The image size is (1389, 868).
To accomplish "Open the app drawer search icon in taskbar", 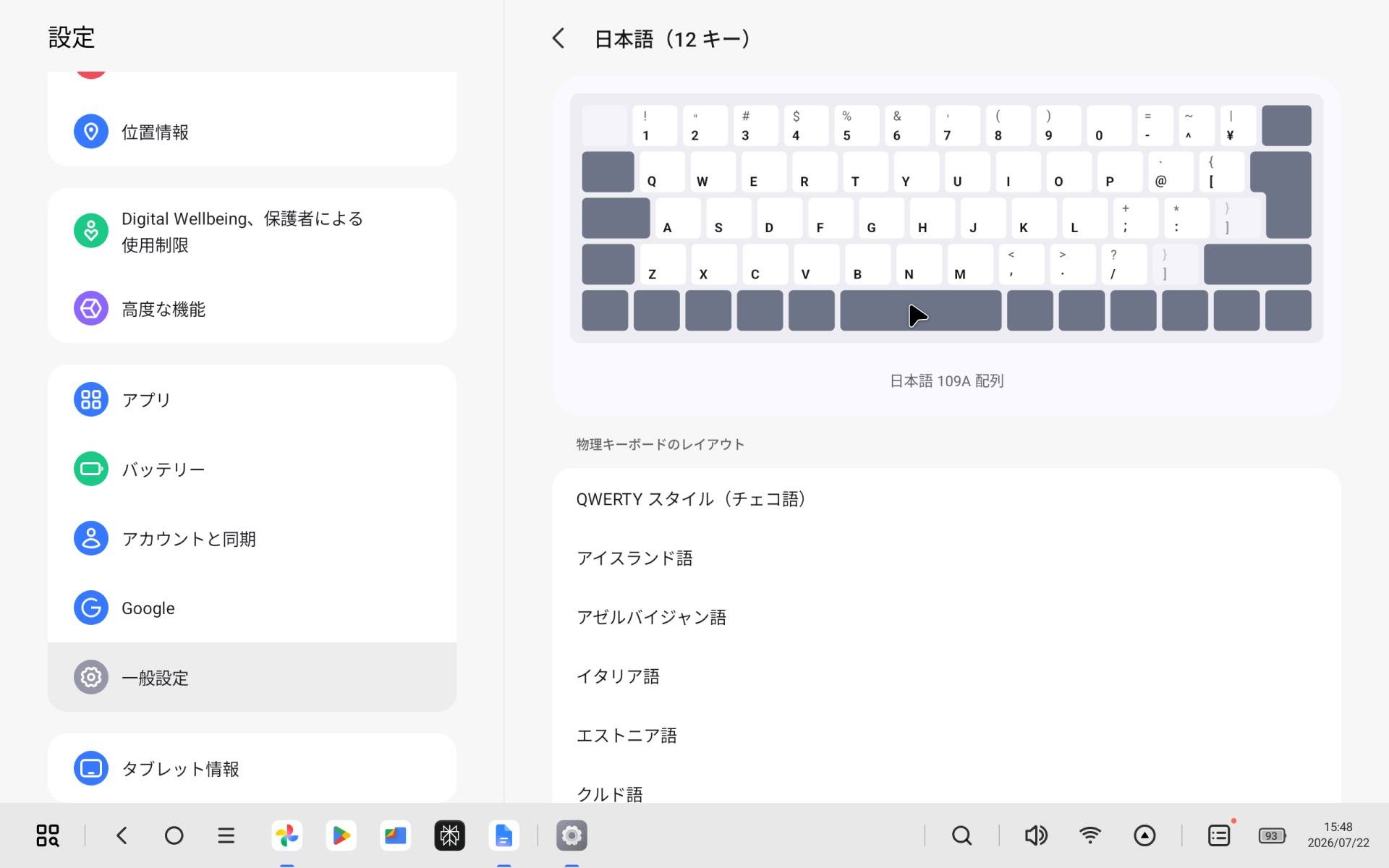I will 48,835.
